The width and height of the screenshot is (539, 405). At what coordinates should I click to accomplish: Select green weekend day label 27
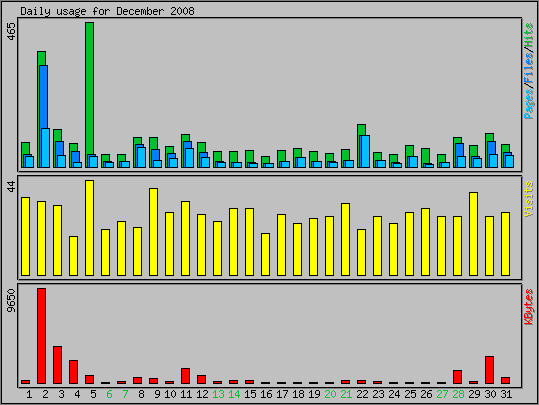442,394
